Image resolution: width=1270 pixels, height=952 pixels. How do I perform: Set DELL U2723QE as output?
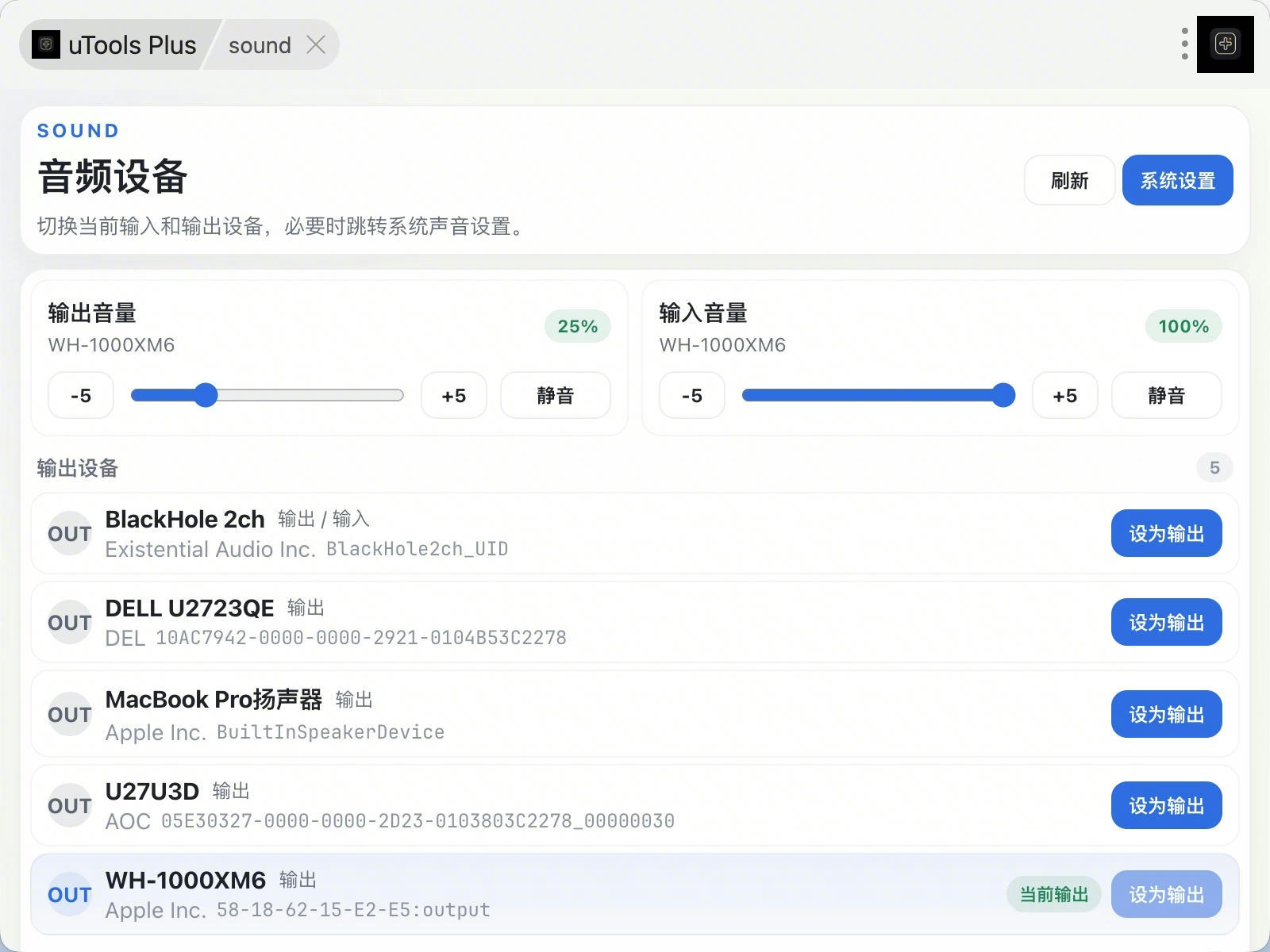tap(1167, 622)
